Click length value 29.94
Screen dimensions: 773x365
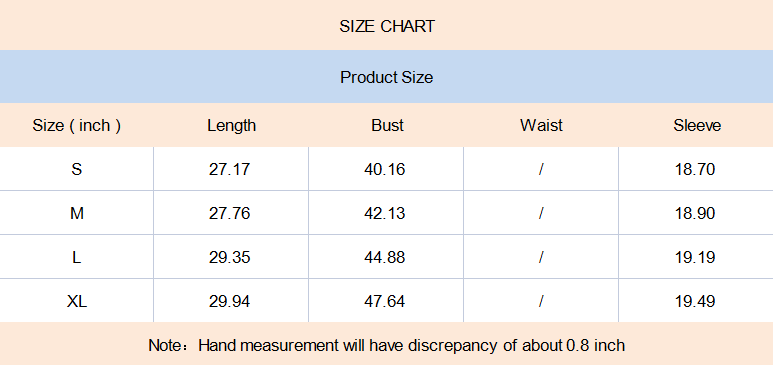[229, 301]
